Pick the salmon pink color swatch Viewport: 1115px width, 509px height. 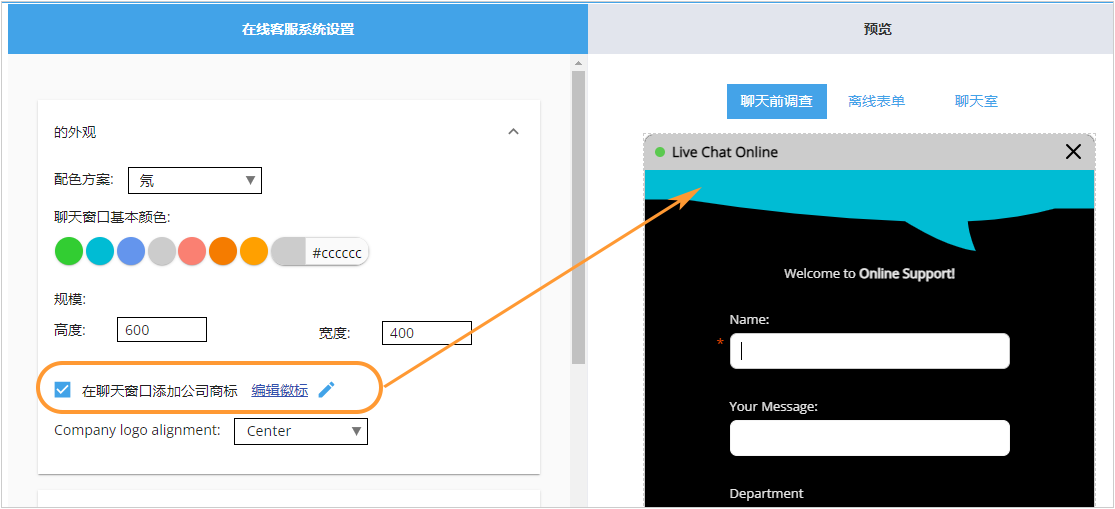192,252
